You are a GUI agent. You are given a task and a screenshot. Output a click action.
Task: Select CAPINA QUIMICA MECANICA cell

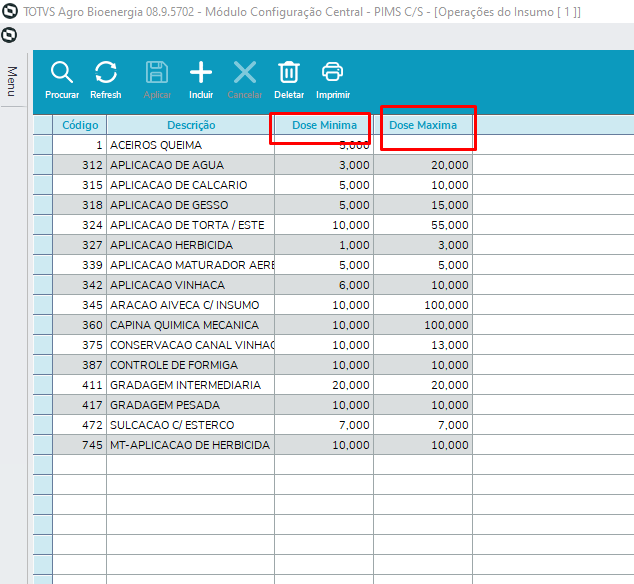(190, 325)
